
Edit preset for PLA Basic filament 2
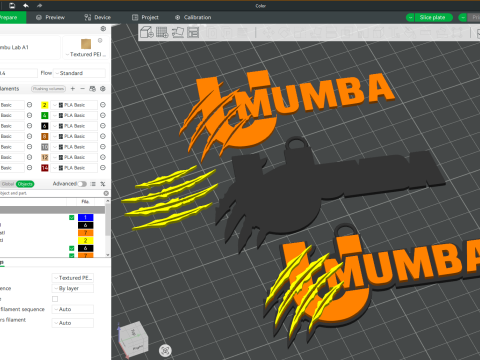click(103, 105)
